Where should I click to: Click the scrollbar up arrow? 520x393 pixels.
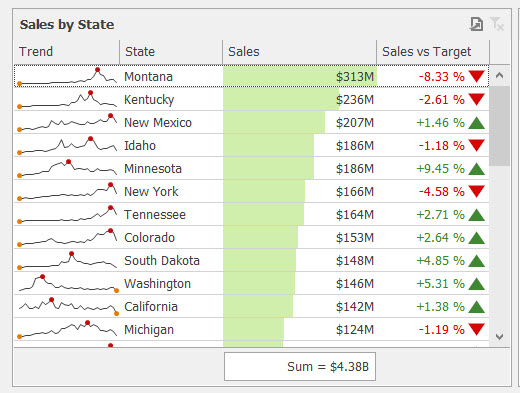(x=499, y=75)
